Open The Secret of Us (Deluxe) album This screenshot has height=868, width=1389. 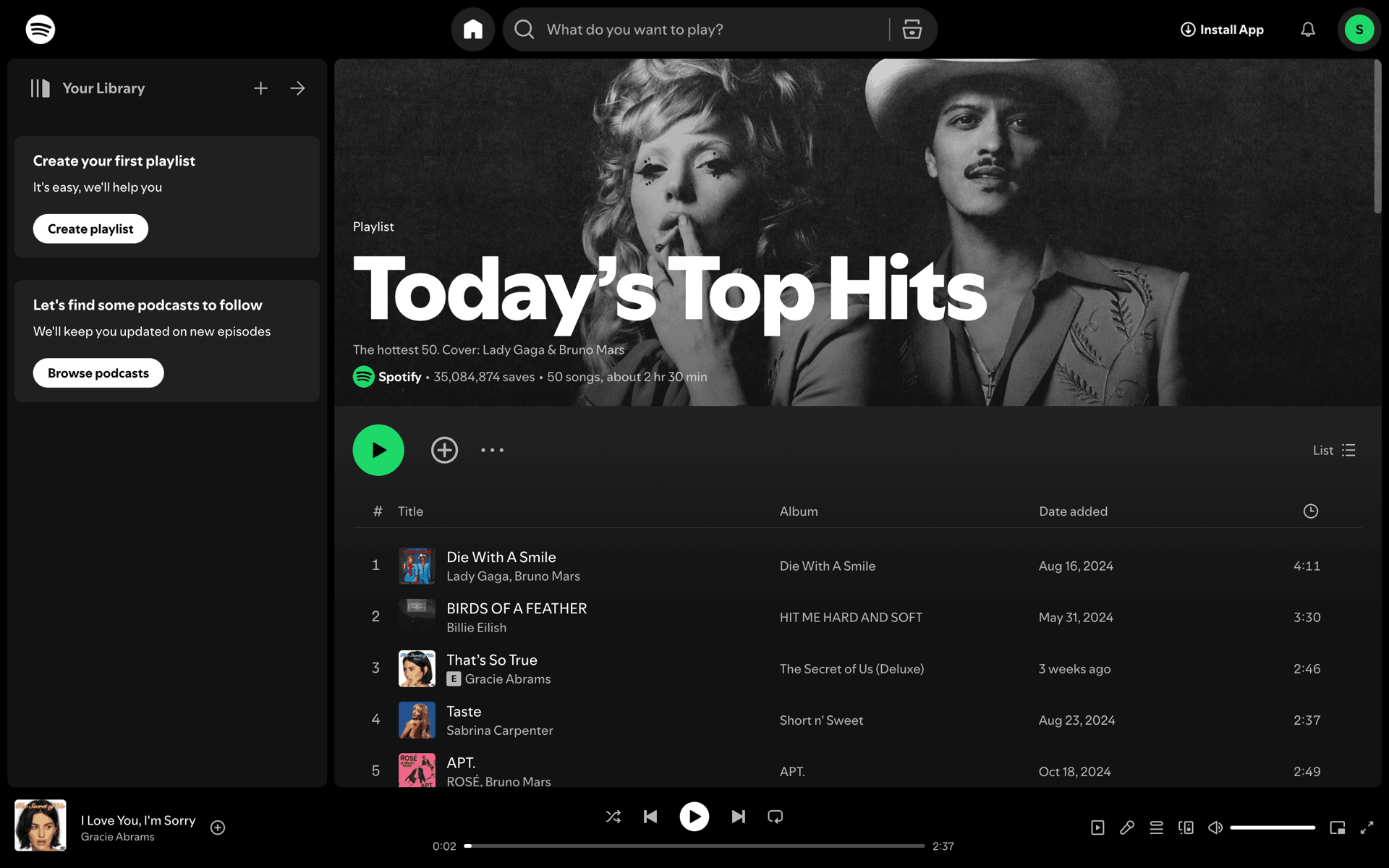pyautogui.click(x=851, y=669)
